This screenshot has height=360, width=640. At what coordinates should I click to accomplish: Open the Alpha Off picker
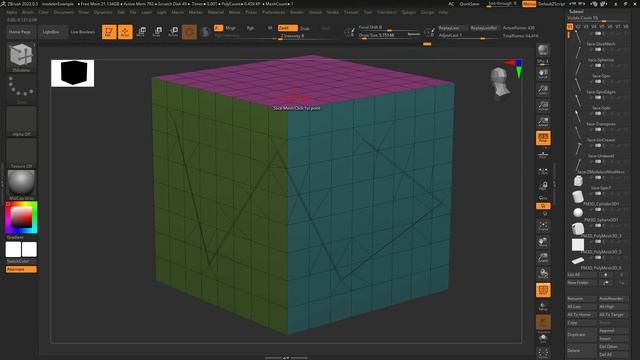21,122
